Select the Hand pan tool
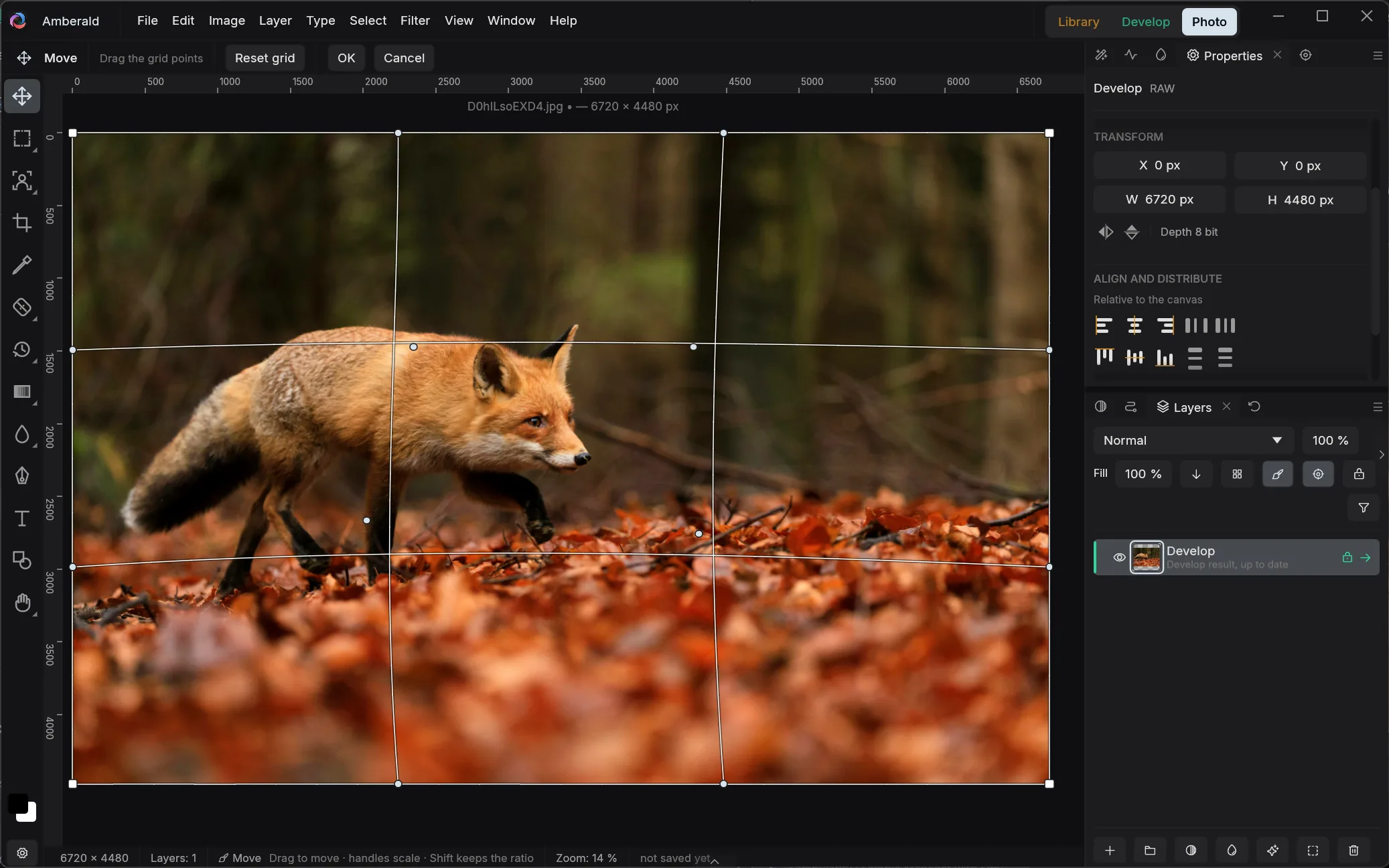 [x=22, y=603]
